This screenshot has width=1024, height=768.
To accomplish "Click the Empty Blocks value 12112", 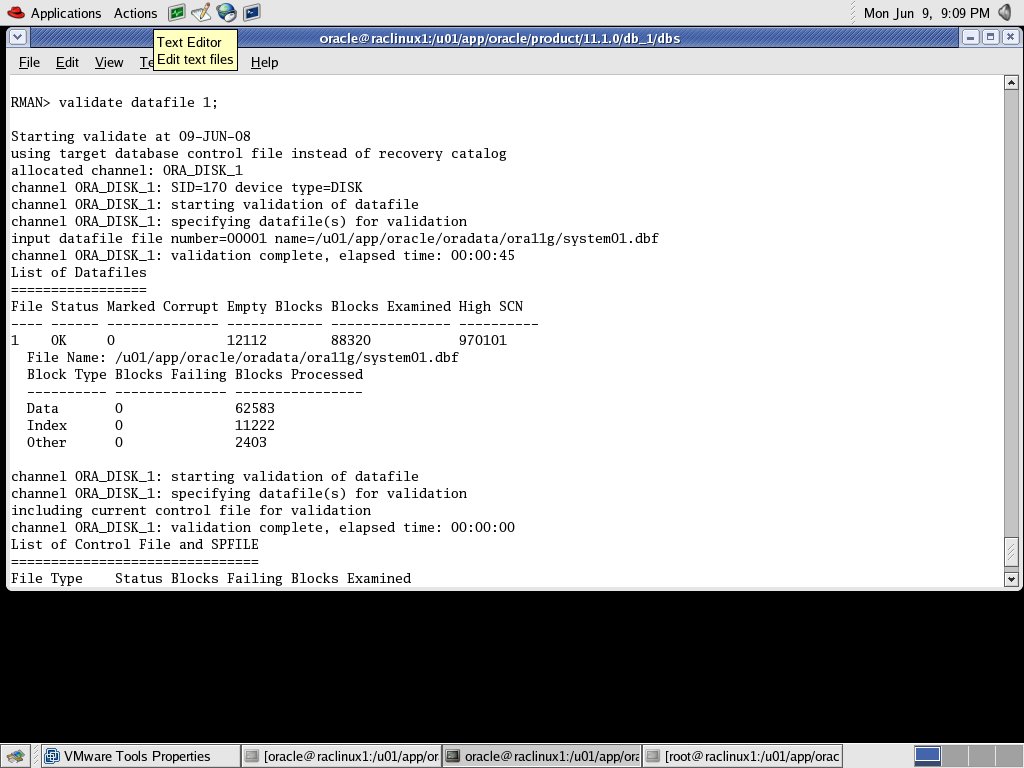I will click(246, 340).
